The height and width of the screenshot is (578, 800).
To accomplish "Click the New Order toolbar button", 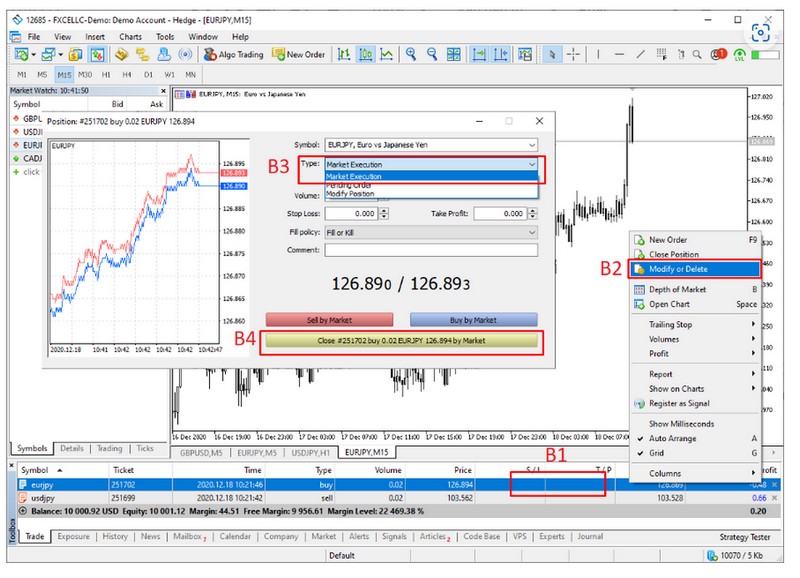I will coord(299,54).
